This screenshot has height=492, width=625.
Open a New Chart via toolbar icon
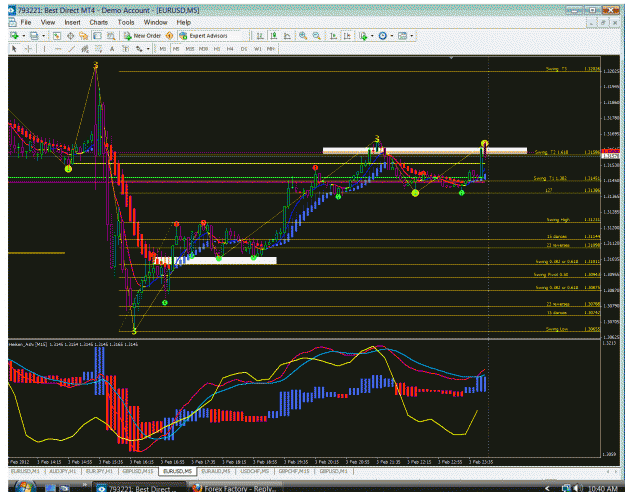coord(14,36)
